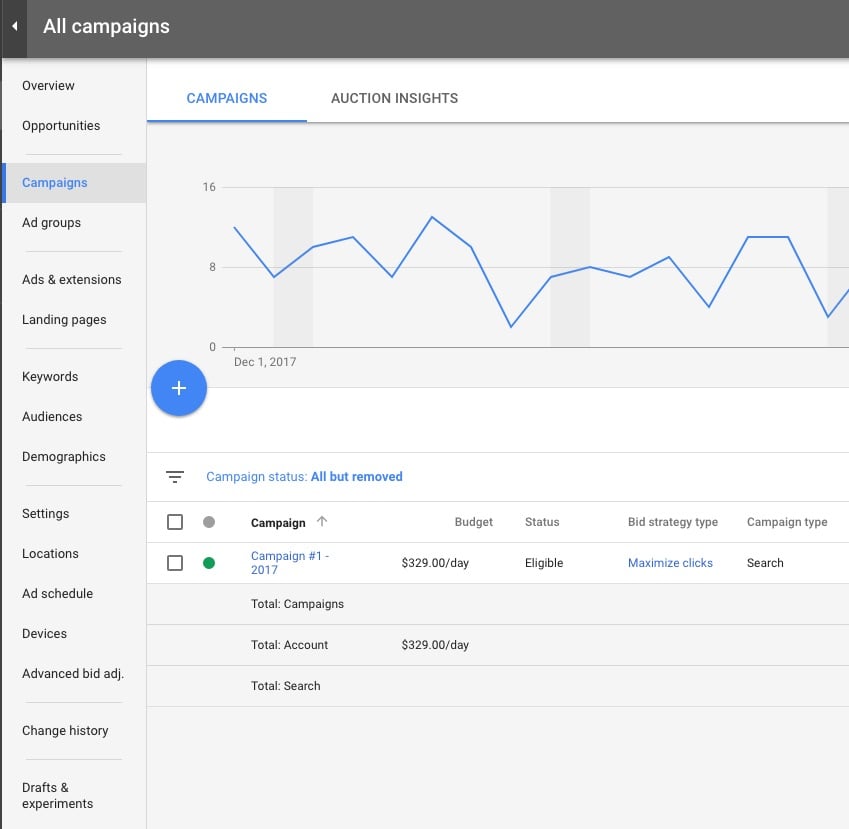The height and width of the screenshot is (829, 849).
Task: Open Ad schedule in the sidebar
Action: click(x=57, y=593)
